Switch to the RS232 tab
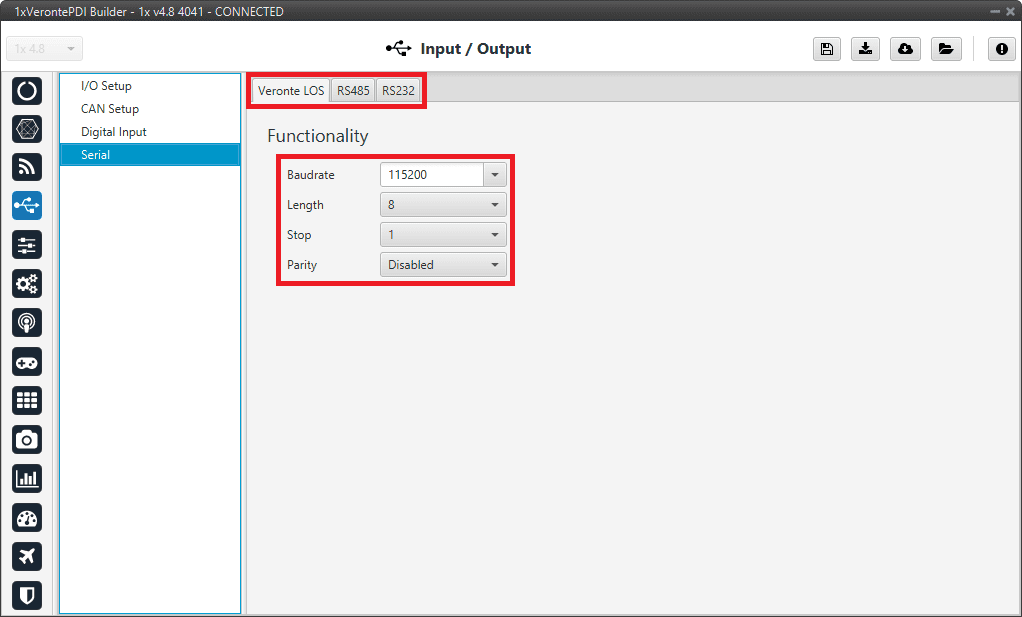 [x=398, y=91]
